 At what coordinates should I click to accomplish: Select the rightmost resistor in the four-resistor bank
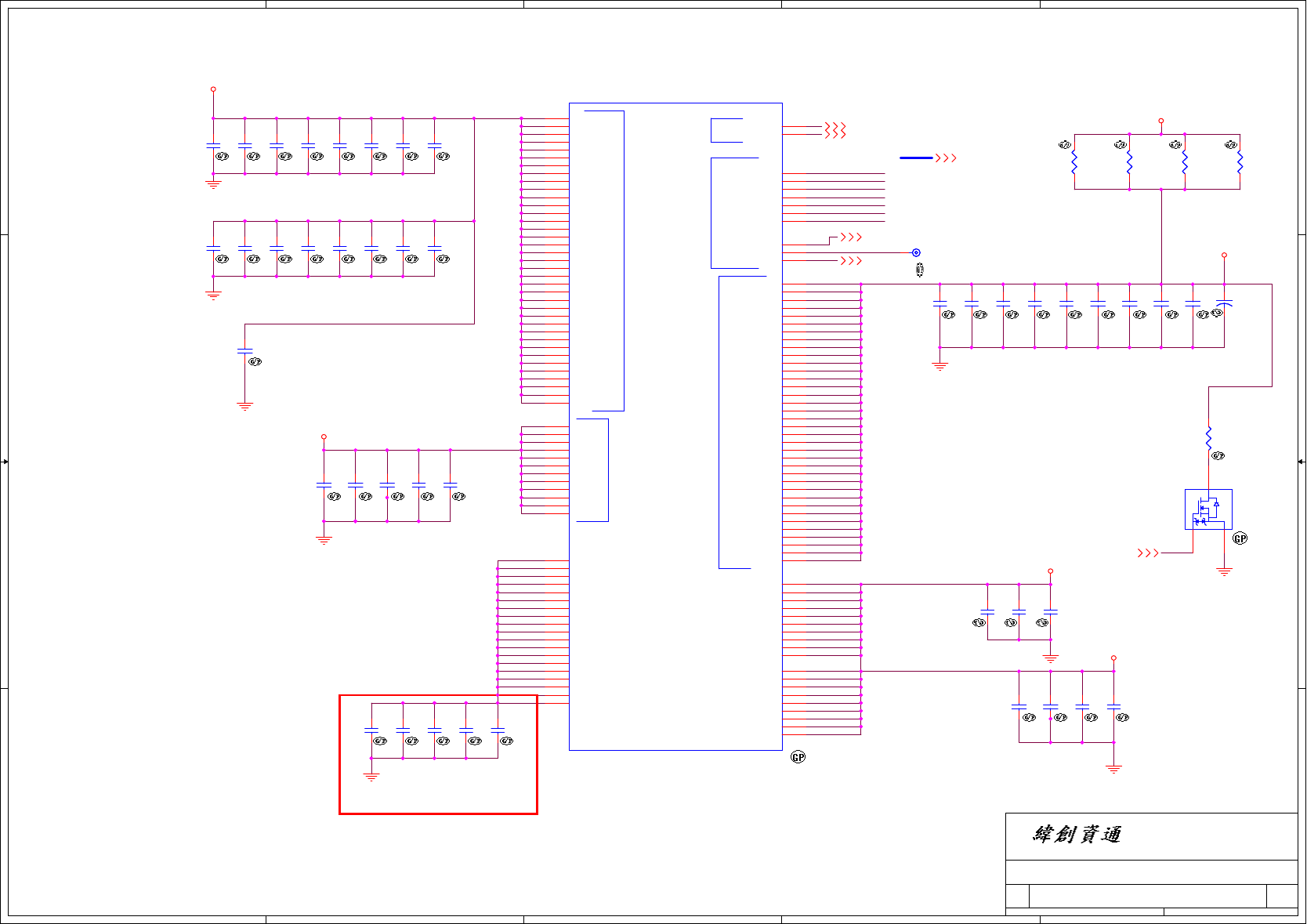coord(1240,162)
